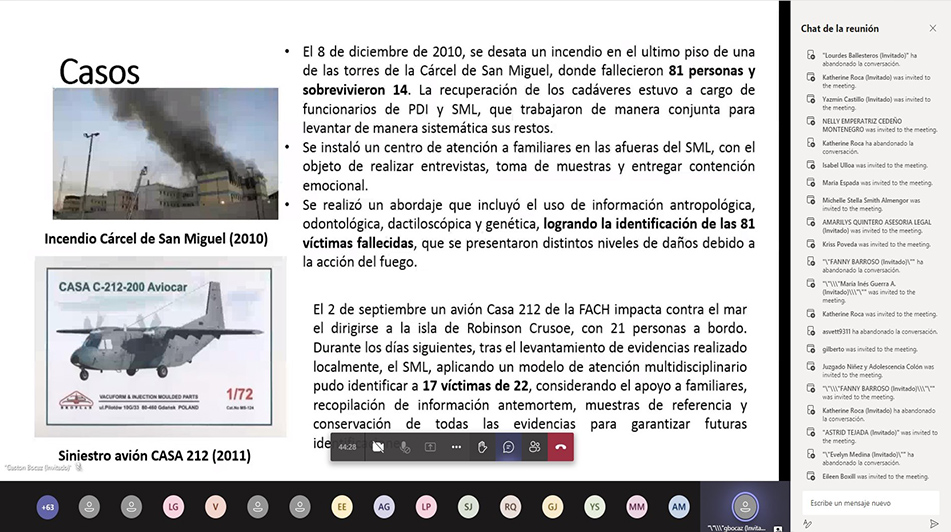951x532 pixels.
Task: Select participant avatar MM
Action: tap(637, 507)
